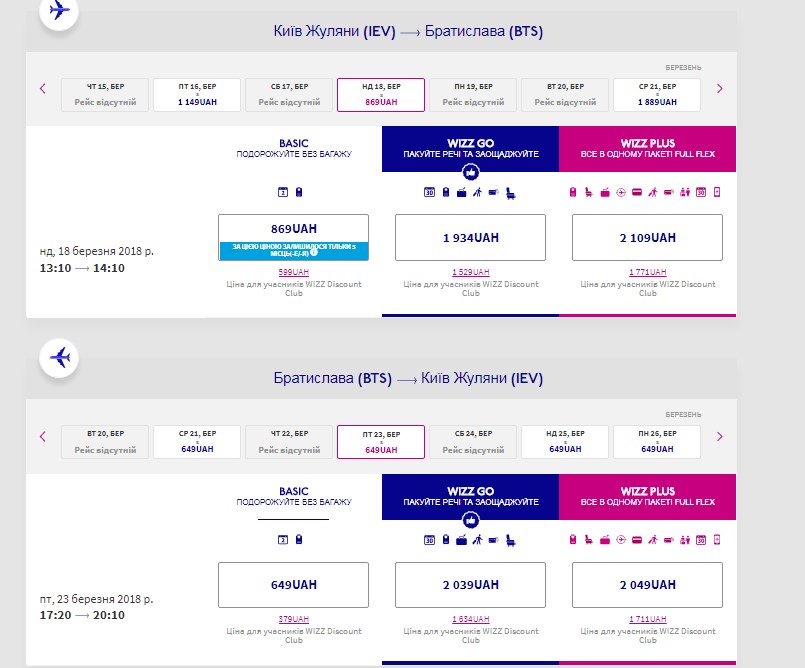Choose the Sunday 25 March return date
805x668 pixels.
[565, 442]
